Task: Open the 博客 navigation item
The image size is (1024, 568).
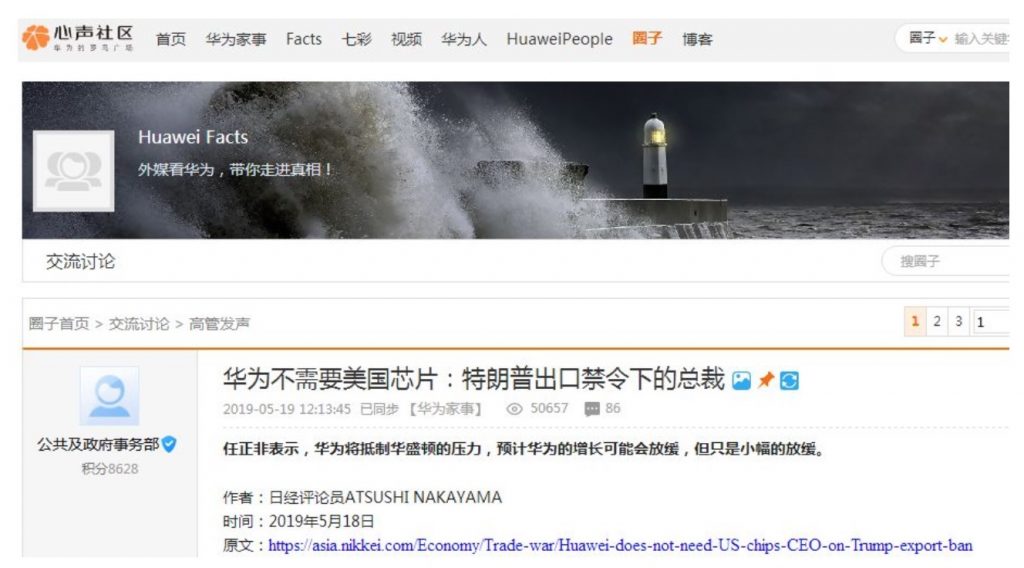Action: (697, 39)
